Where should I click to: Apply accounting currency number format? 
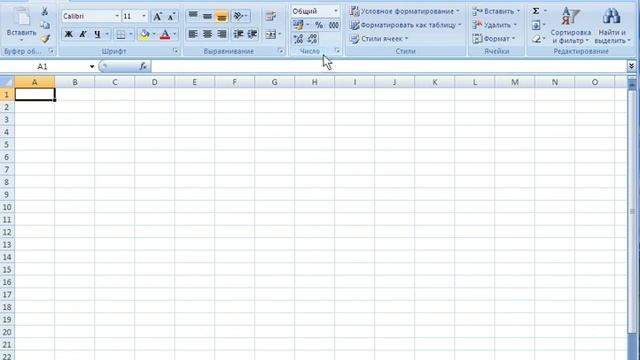(x=298, y=25)
